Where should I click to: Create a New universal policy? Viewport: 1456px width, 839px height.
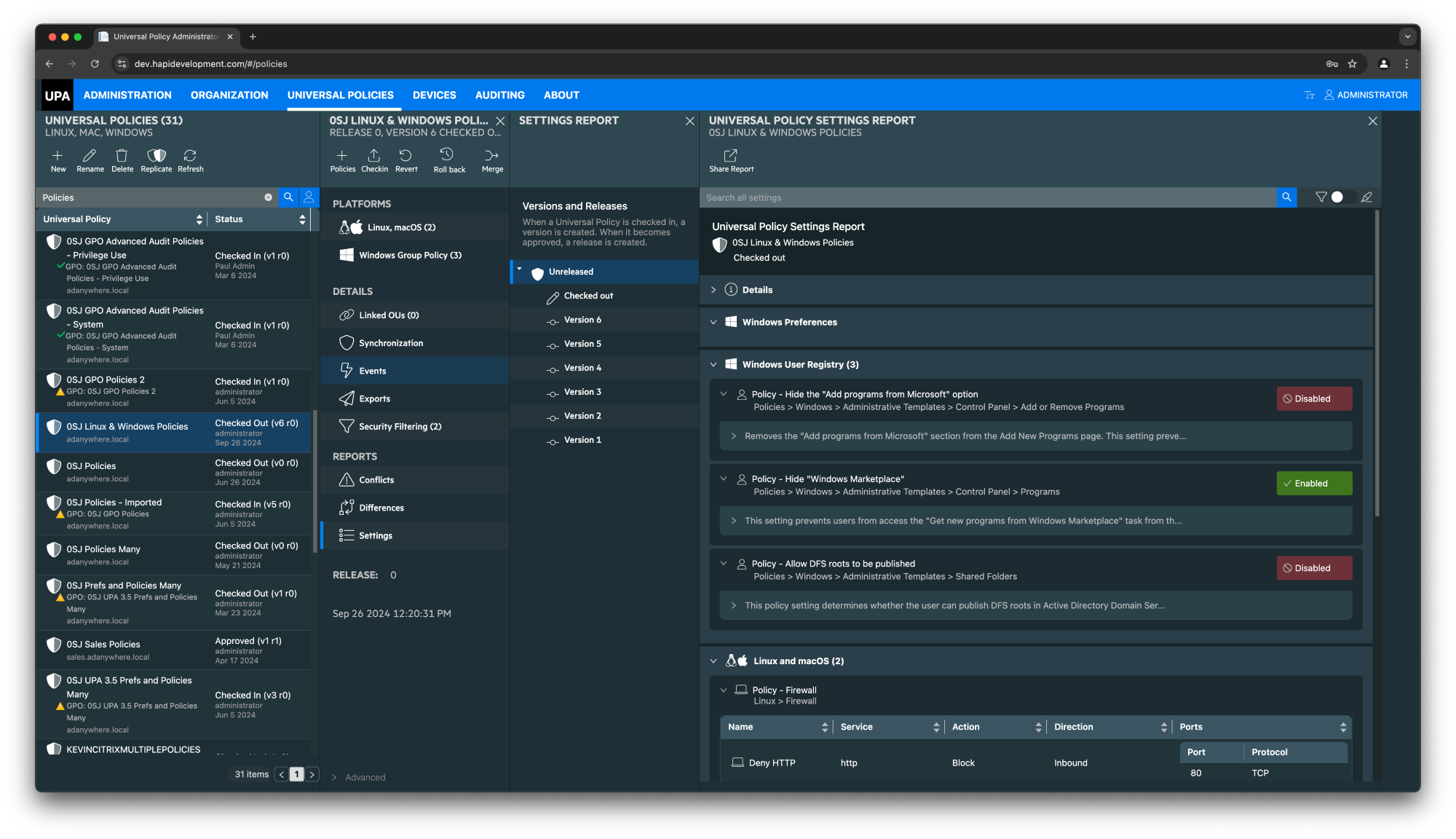point(58,159)
